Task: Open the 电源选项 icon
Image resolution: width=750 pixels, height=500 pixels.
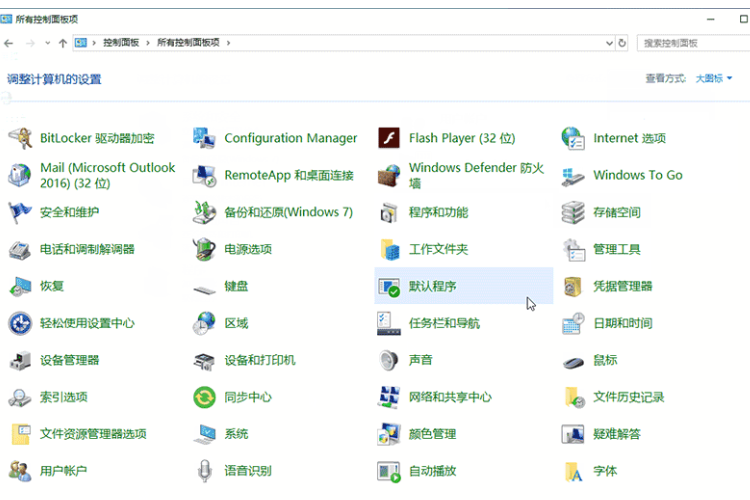Action: tap(204, 249)
